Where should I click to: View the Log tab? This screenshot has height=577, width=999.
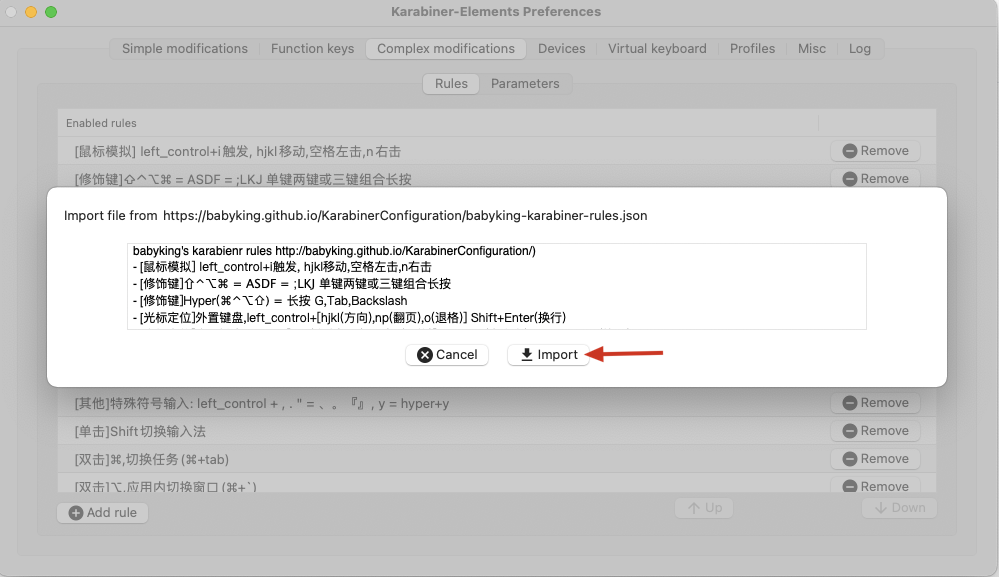click(x=859, y=48)
